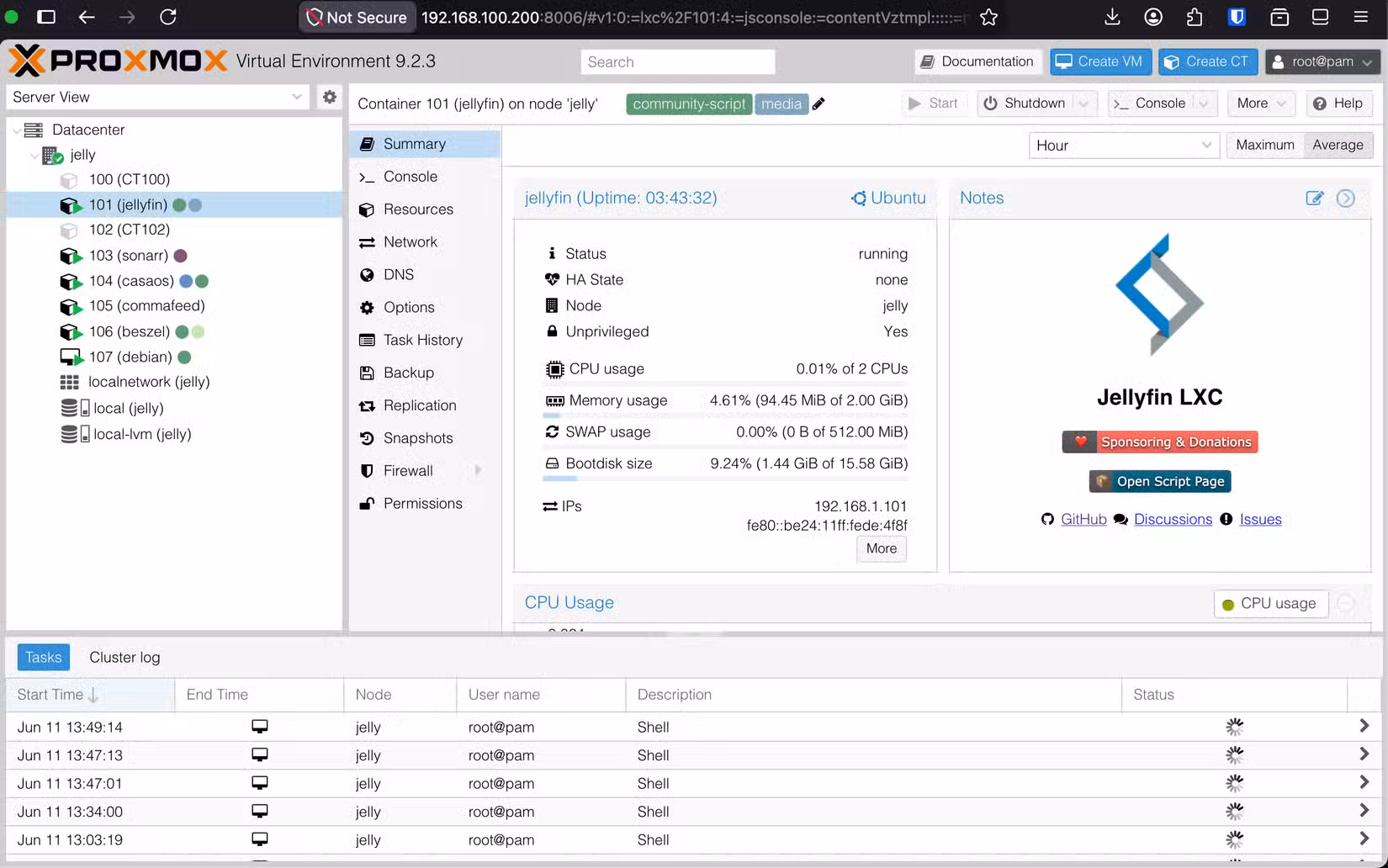Collapse the jelly node expander
Viewport: 1388px width, 868px height.
click(x=34, y=156)
